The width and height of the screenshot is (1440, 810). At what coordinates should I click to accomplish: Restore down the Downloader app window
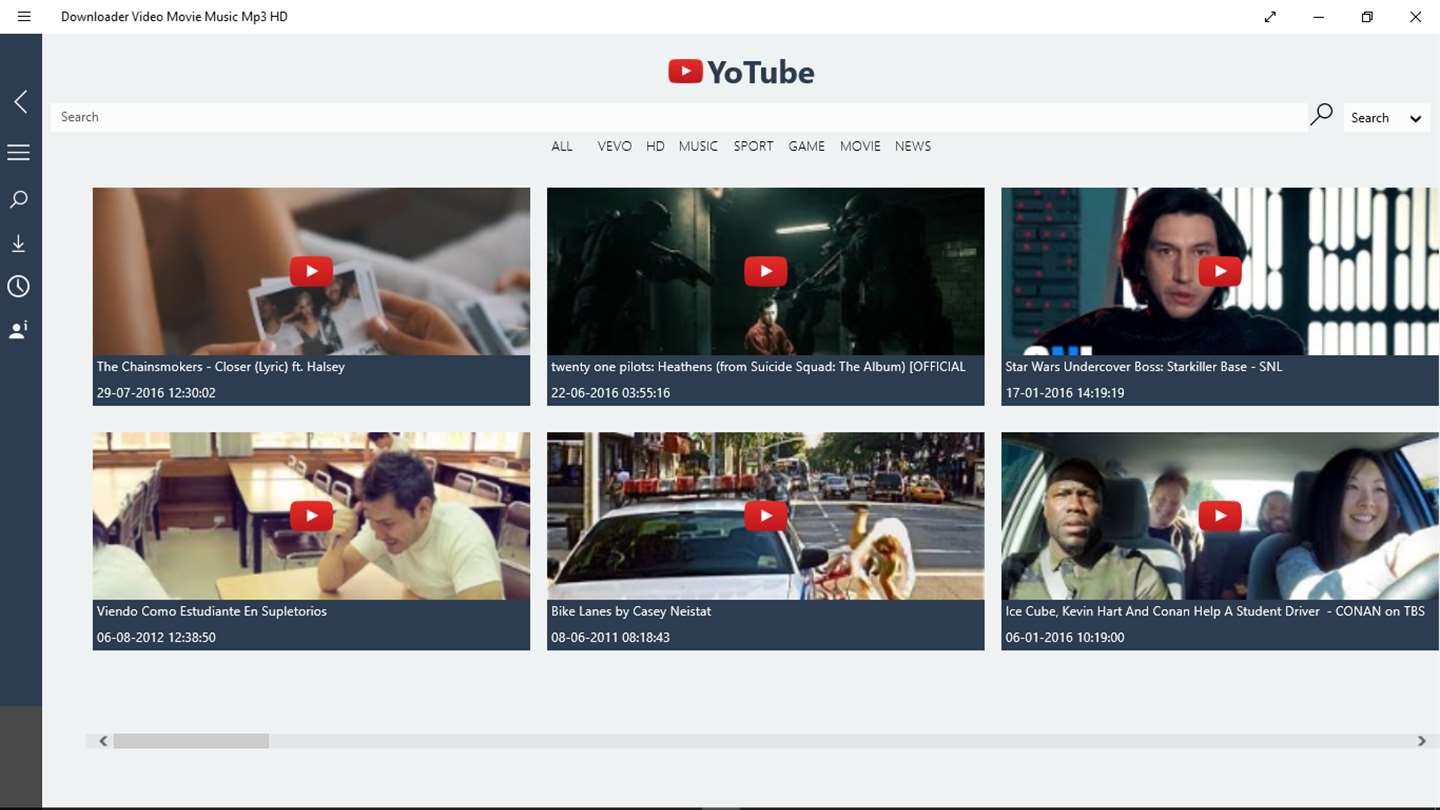(x=1367, y=17)
